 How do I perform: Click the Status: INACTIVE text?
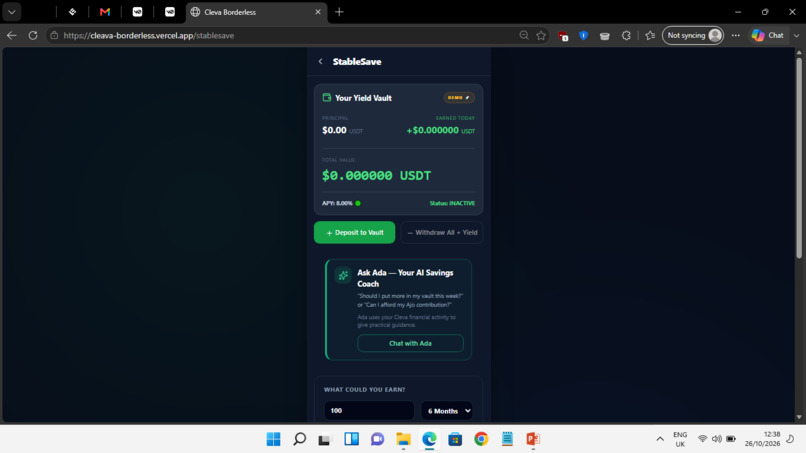pos(452,203)
